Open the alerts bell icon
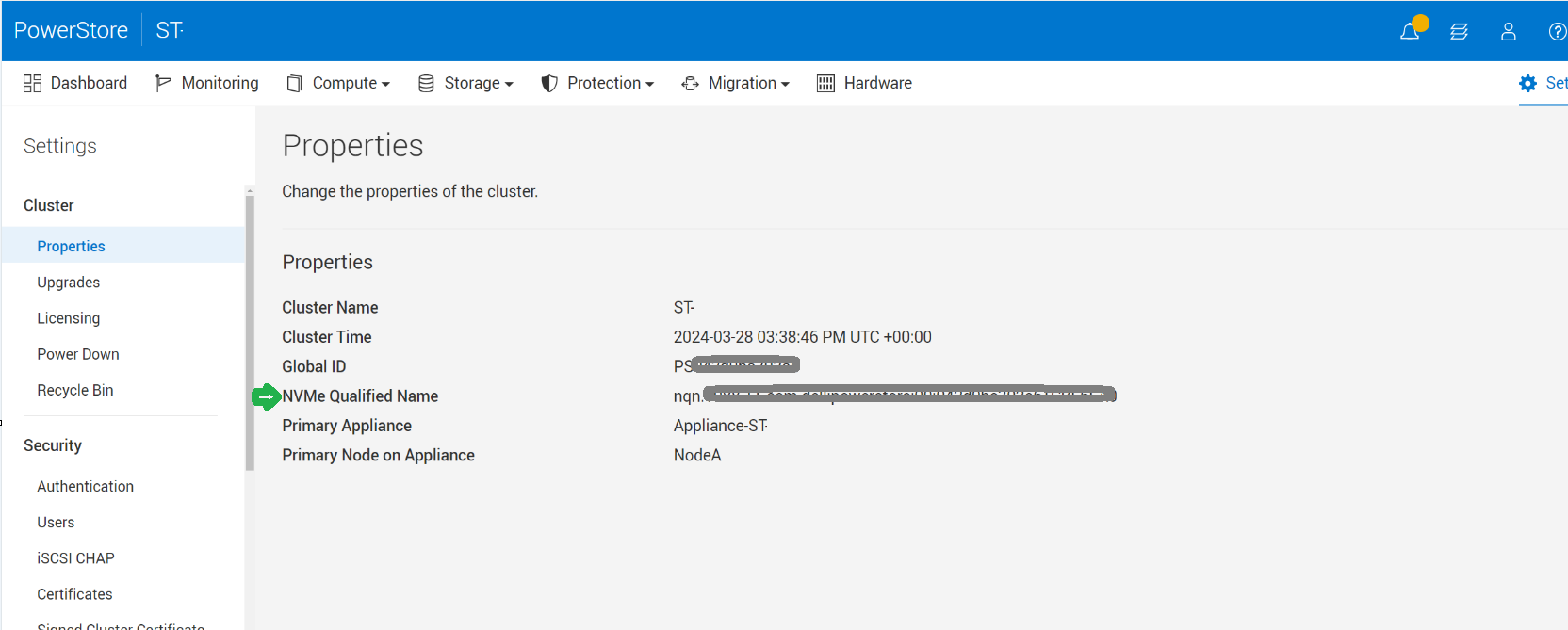This screenshot has width=1568, height=630. (x=1410, y=32)
